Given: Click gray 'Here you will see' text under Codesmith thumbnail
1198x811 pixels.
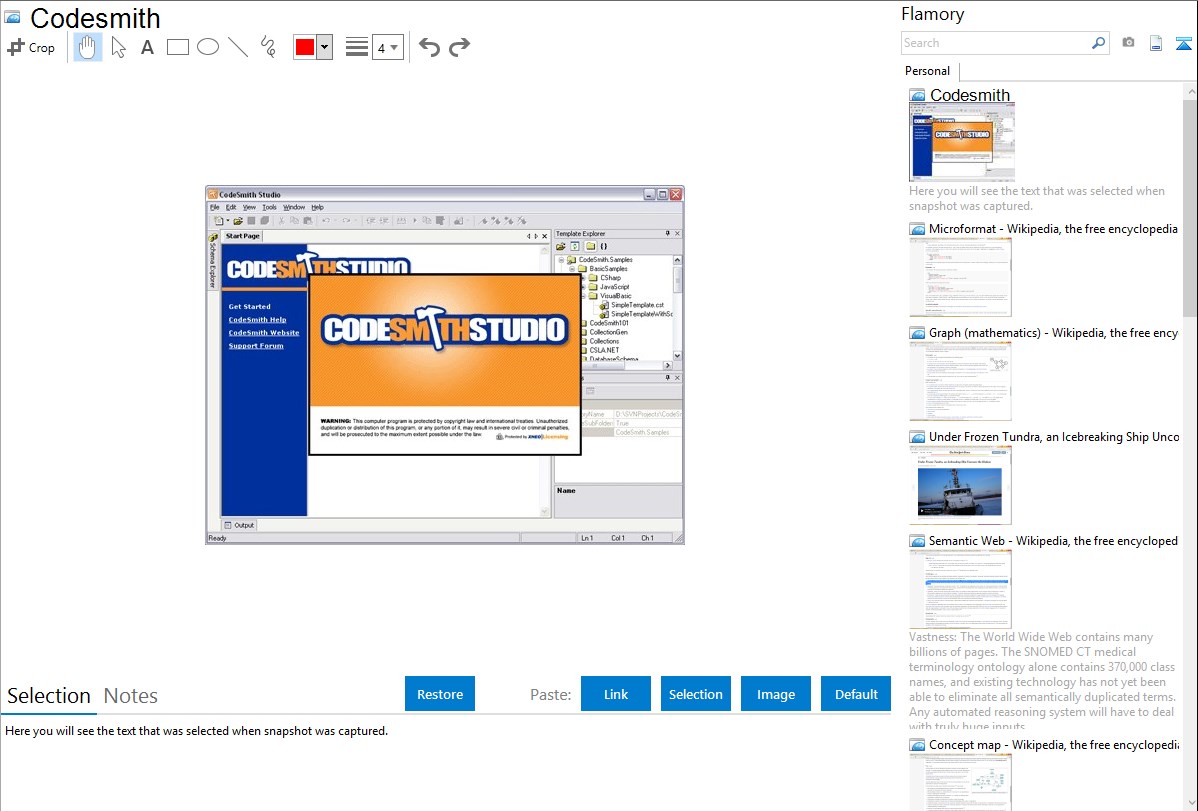Looking at the screenshot, I should pyautogui.click(x=1037, y=199).
